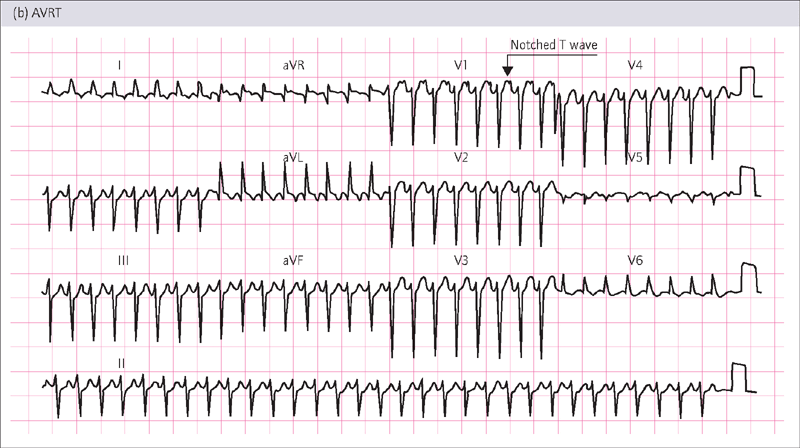Click the V4 lead label
This screenshot has width=800, height=448.
coord(635,65)
